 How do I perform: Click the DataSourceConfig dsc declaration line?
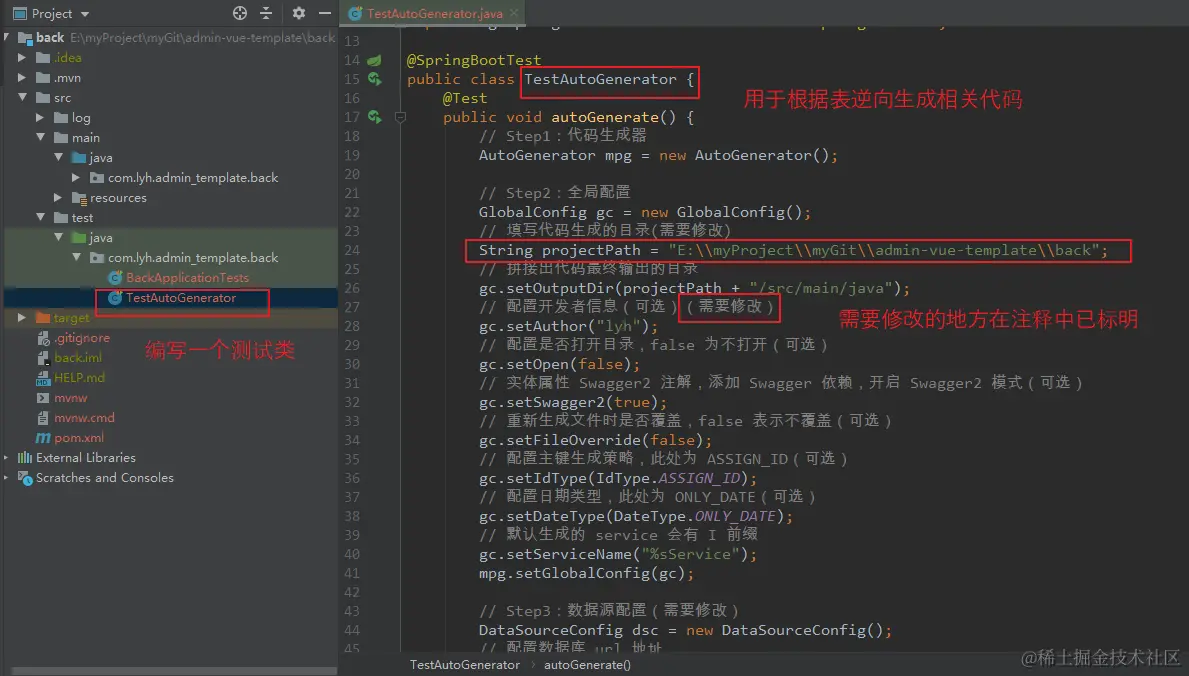685,630
